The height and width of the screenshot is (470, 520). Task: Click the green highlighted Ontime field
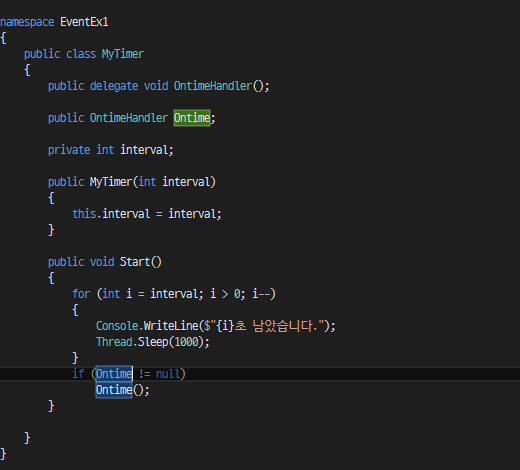(192, 118)
